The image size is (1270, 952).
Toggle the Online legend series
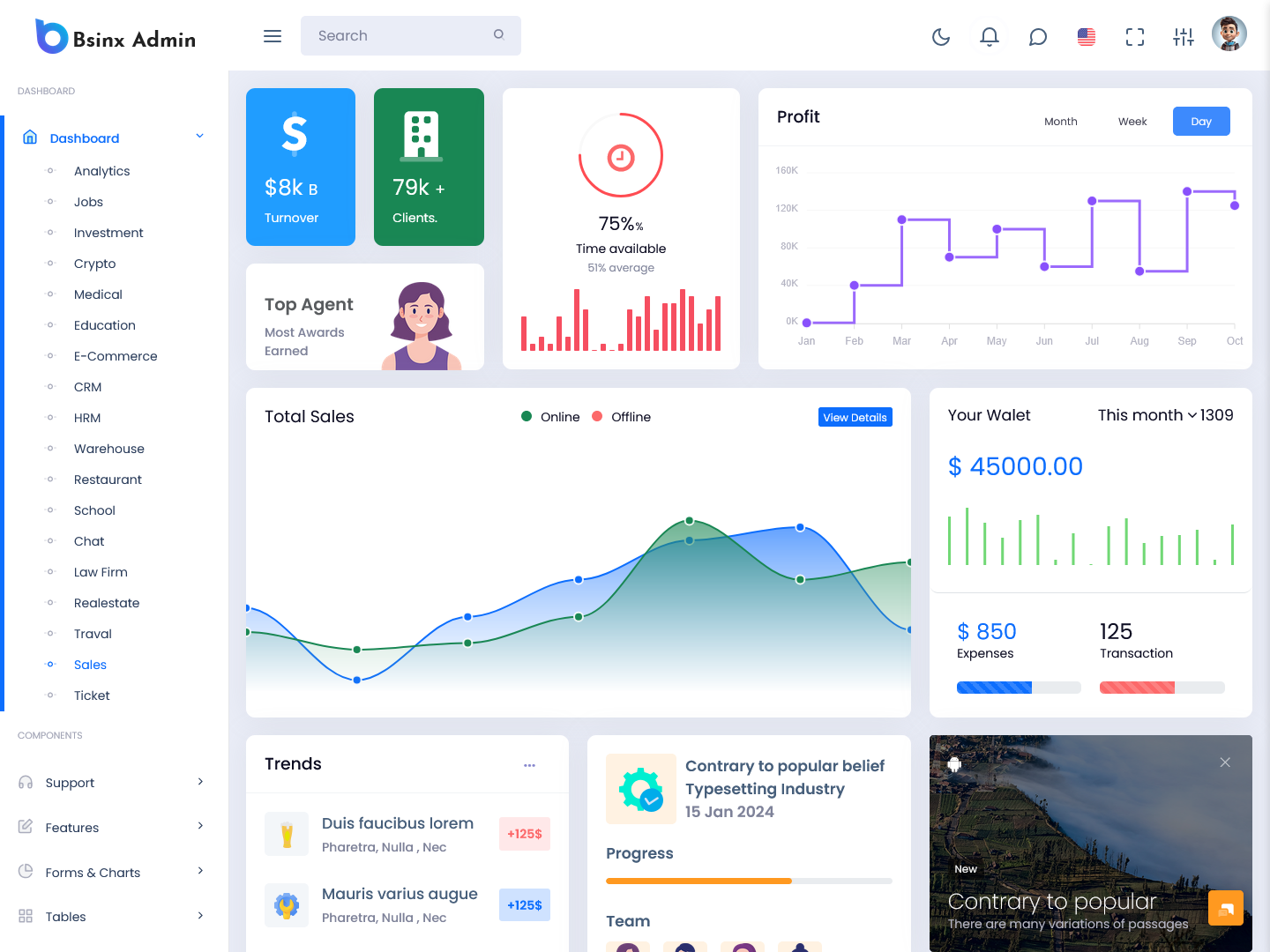point(550,417)
